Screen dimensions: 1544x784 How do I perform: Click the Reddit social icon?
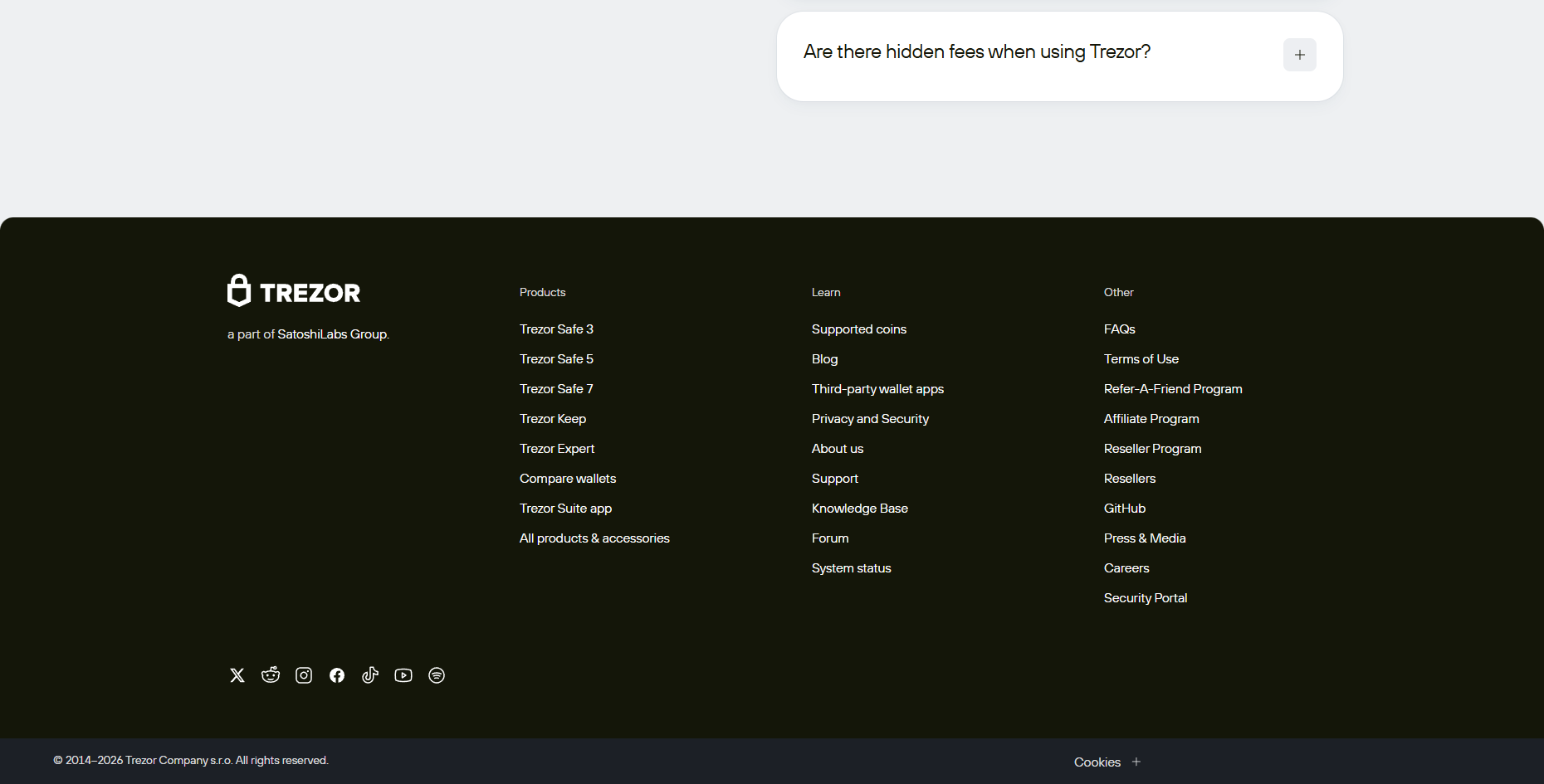point(271,675)
